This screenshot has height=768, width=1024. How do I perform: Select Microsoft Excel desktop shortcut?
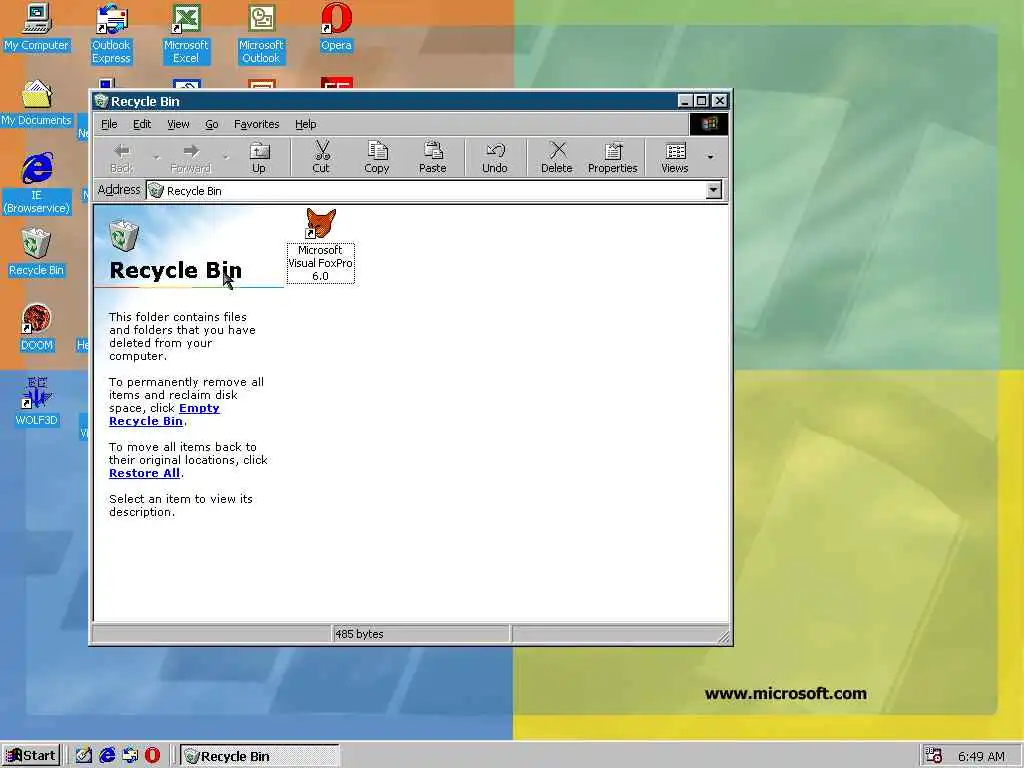186,33
